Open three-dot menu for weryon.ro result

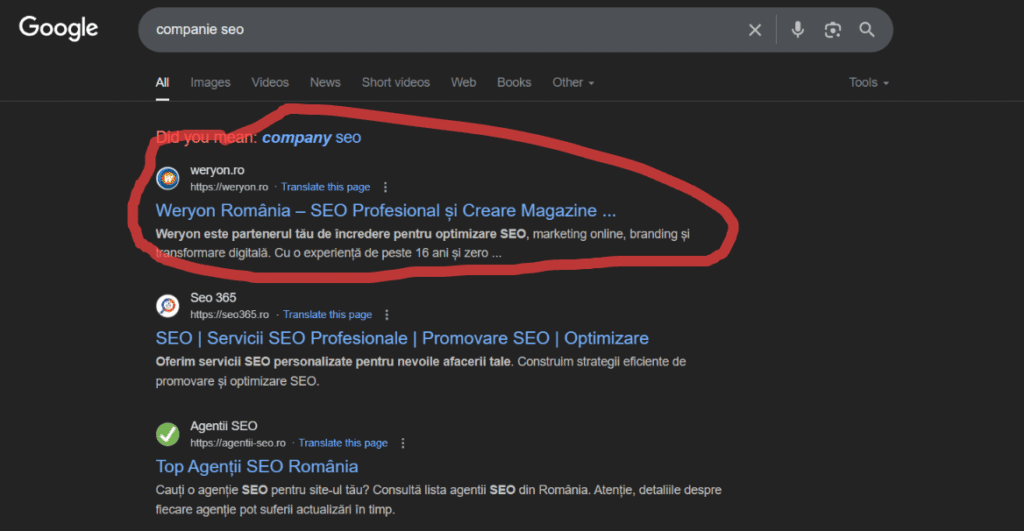pyautogui.click(x=386, y=187)
